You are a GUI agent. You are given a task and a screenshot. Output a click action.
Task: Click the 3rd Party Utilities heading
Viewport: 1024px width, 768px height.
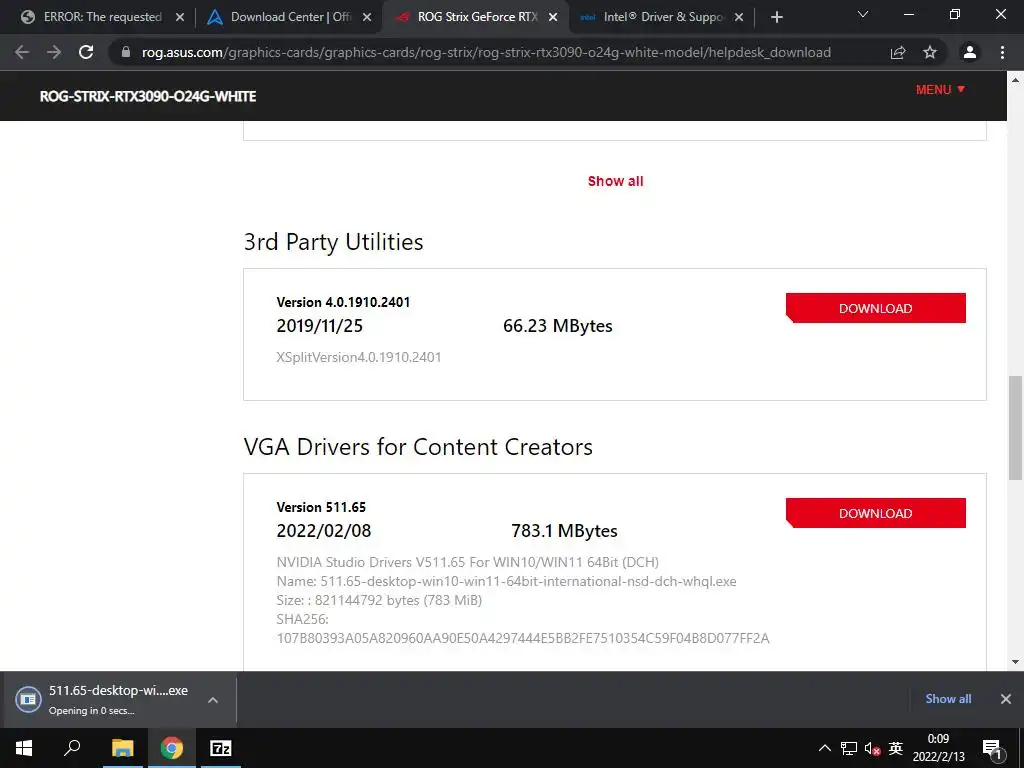click(x=333, y=242)
